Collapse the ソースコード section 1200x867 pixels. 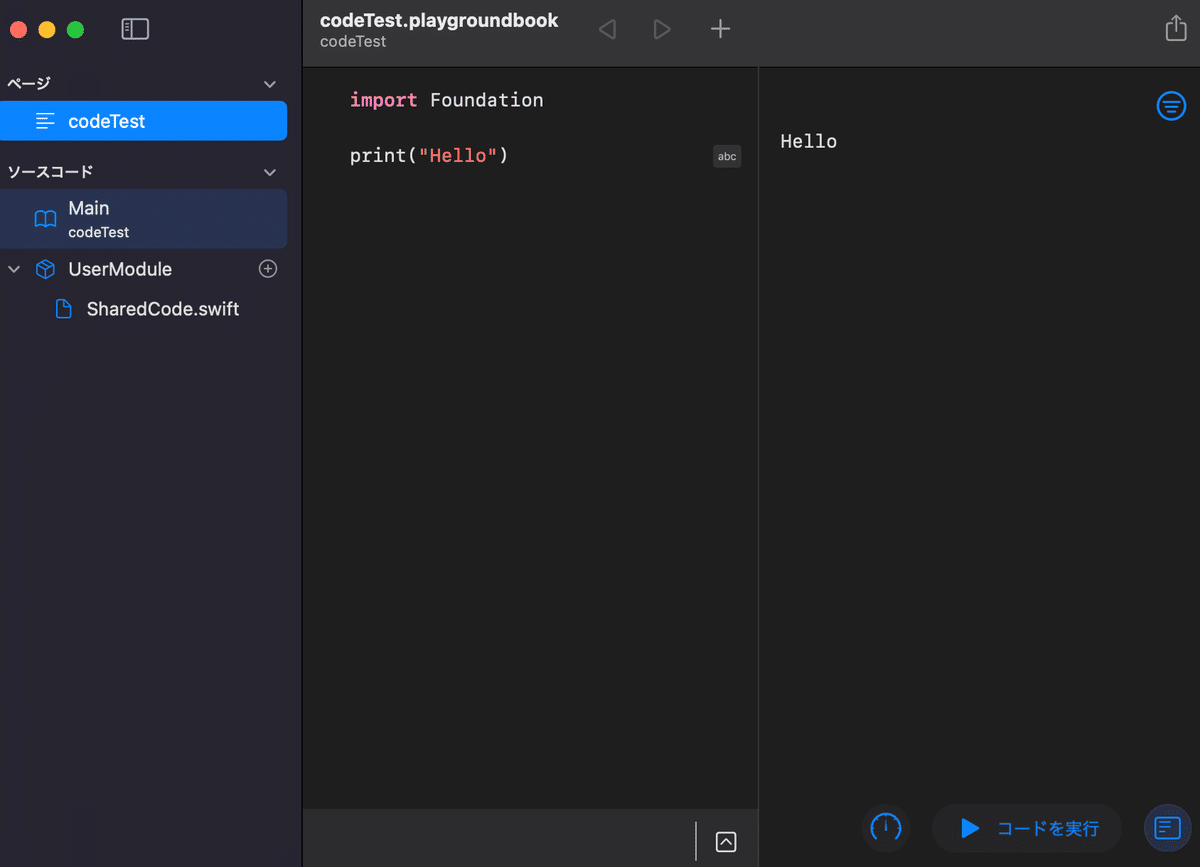269,172
